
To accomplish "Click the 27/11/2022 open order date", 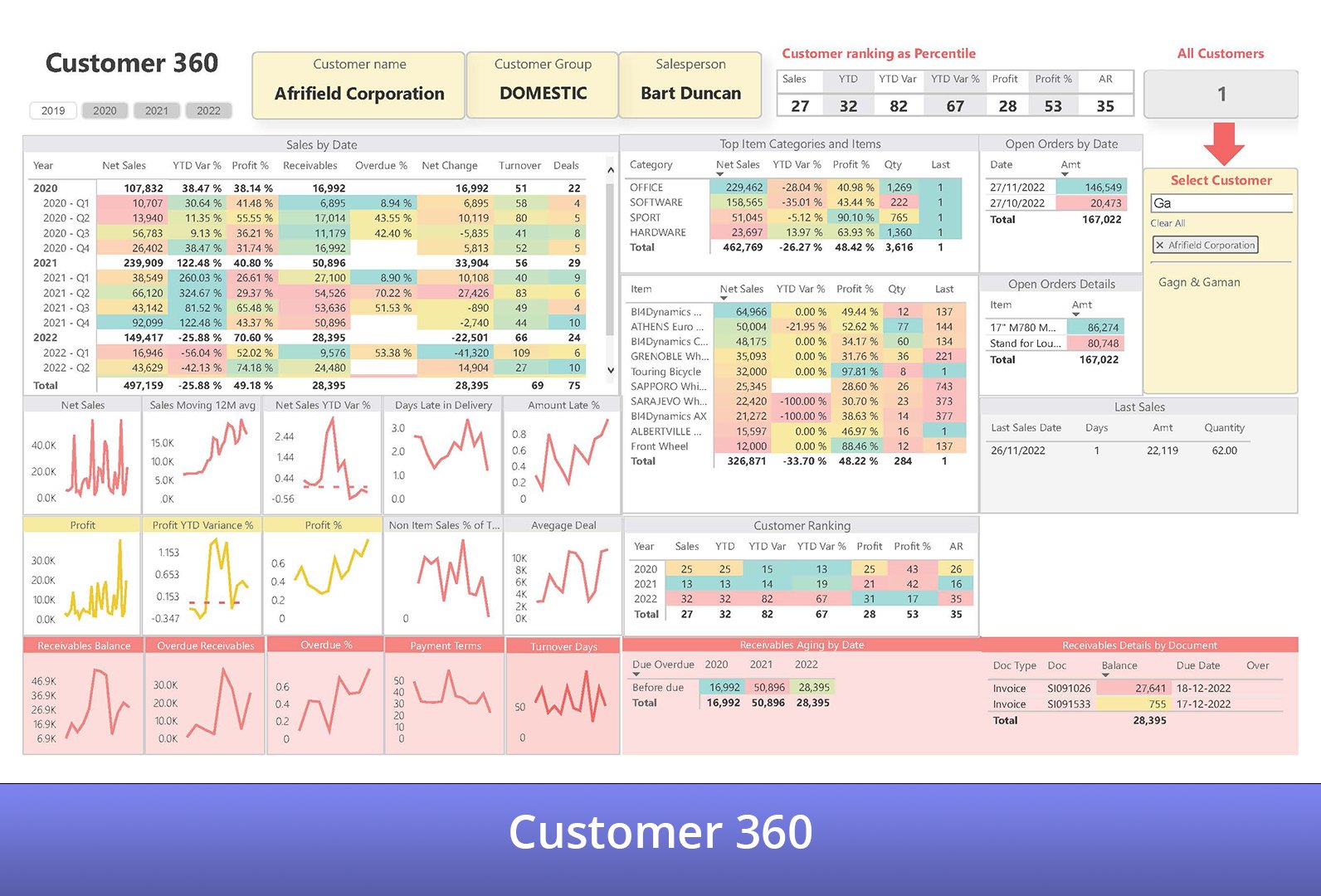I will (x=1017, y=187).
